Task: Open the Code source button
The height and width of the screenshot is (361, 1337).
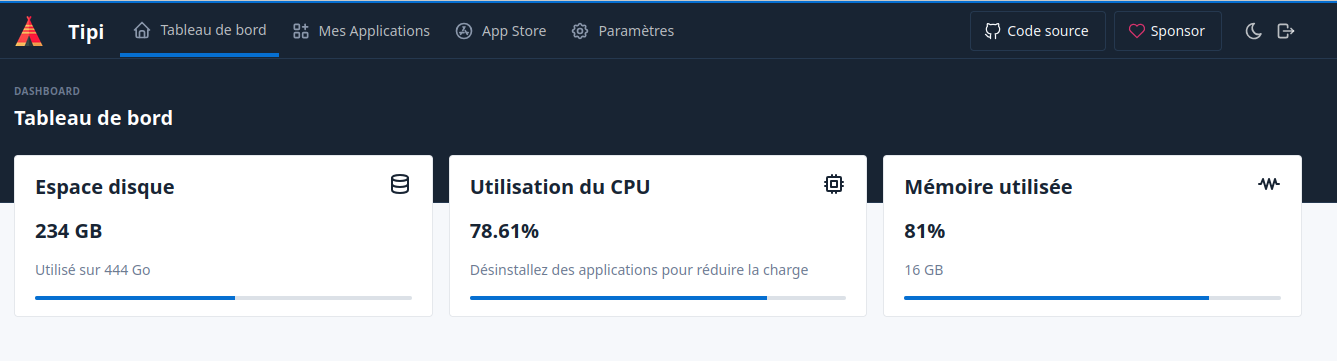Action: [x=1038, y=31]
